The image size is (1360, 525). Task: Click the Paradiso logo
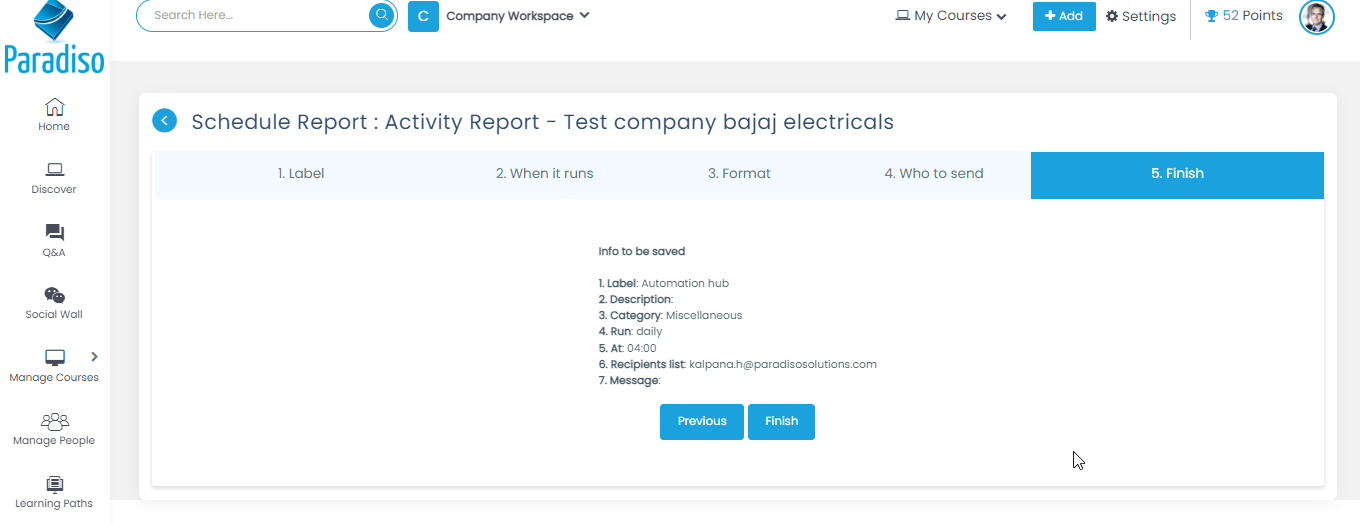pos(54,38)
